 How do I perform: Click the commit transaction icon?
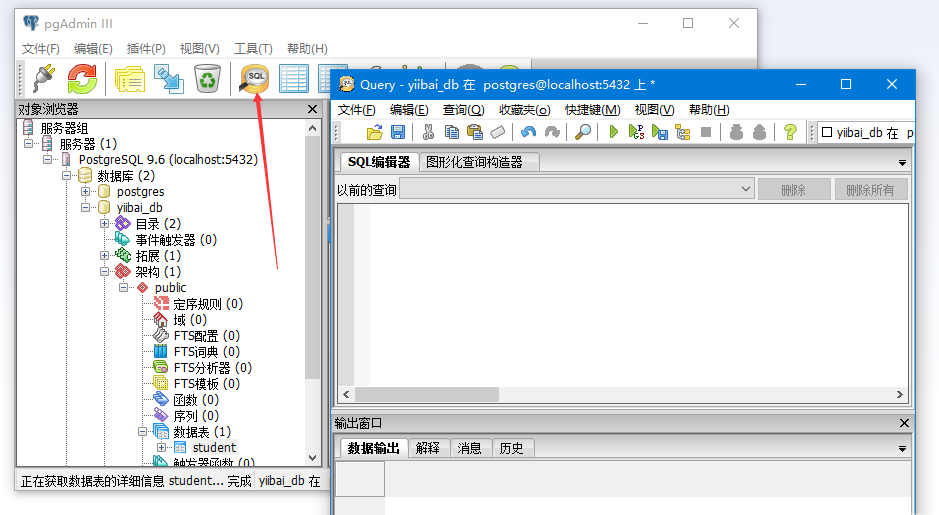(737, 132)
